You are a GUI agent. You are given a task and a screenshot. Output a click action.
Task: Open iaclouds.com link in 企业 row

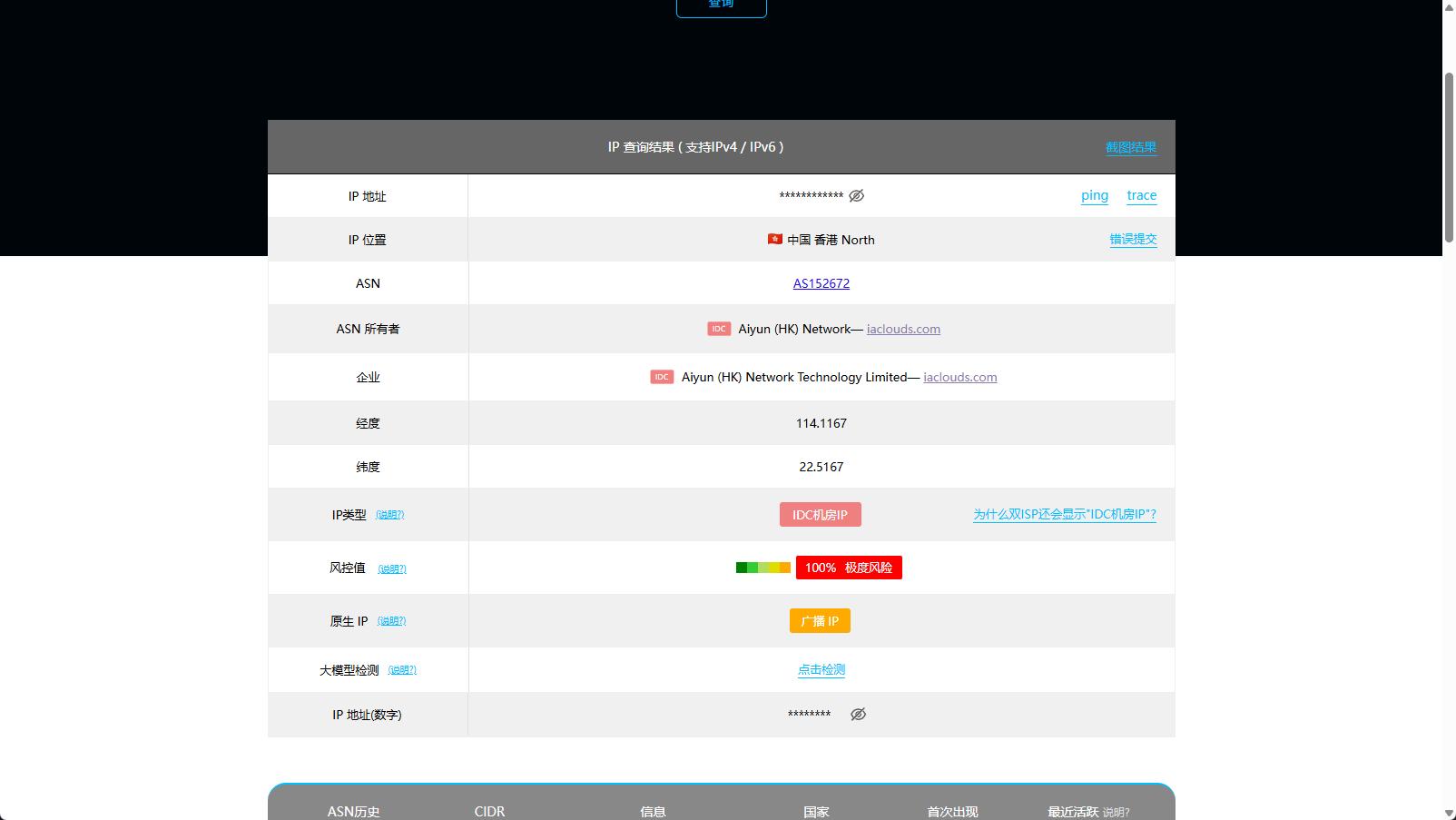click(x=960, y=377)
